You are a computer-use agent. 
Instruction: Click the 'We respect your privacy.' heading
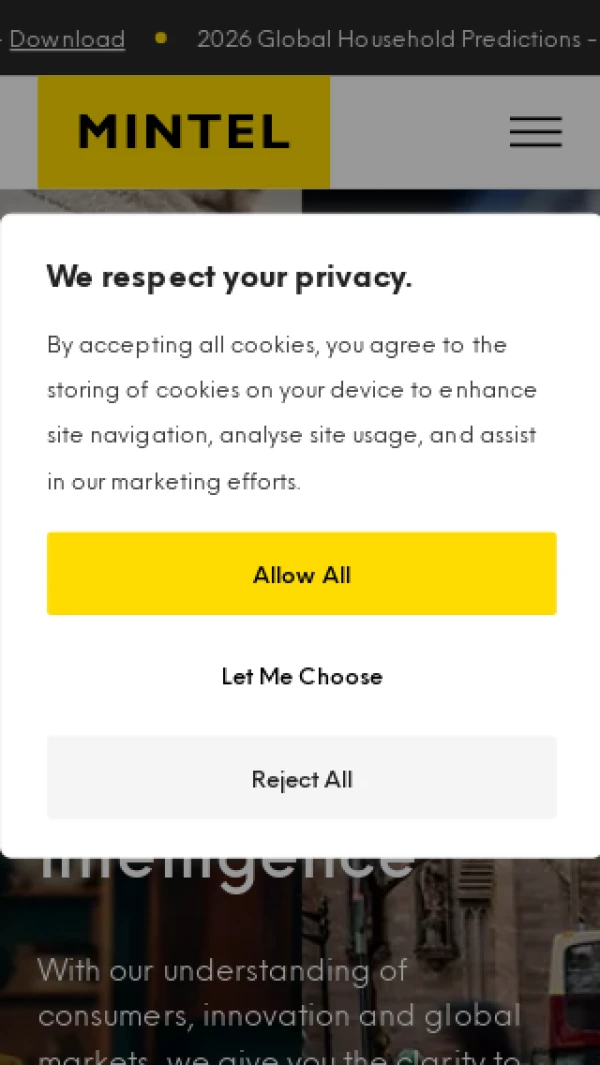coord(229,277)
